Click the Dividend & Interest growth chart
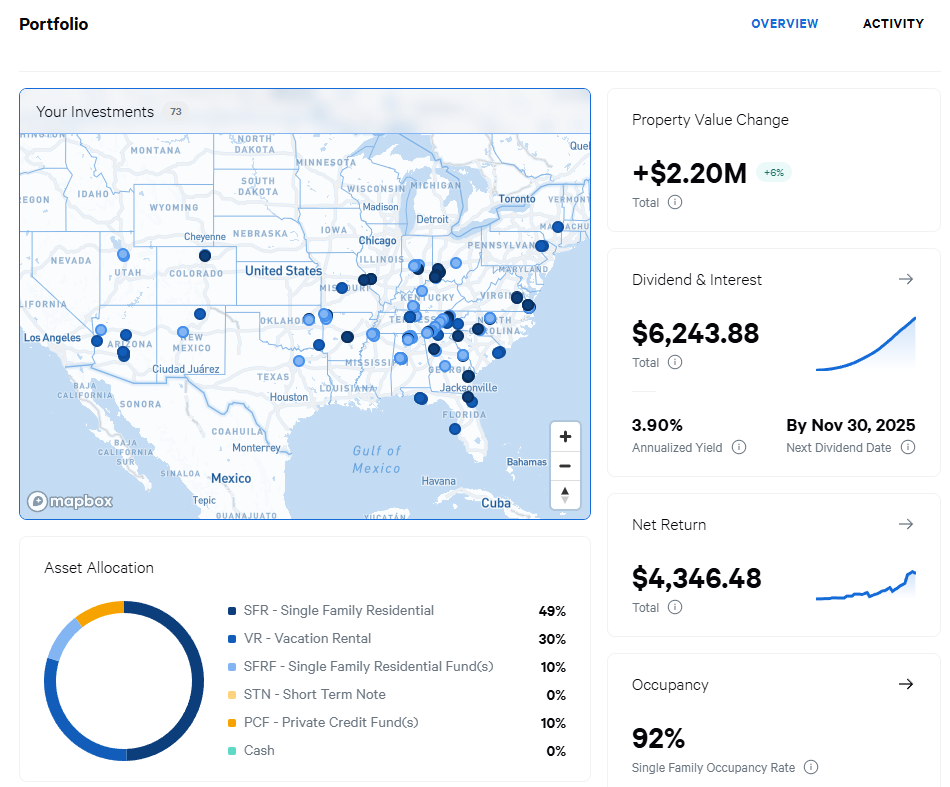This screenshot has height=787, width=950. [x=865, y=345]
